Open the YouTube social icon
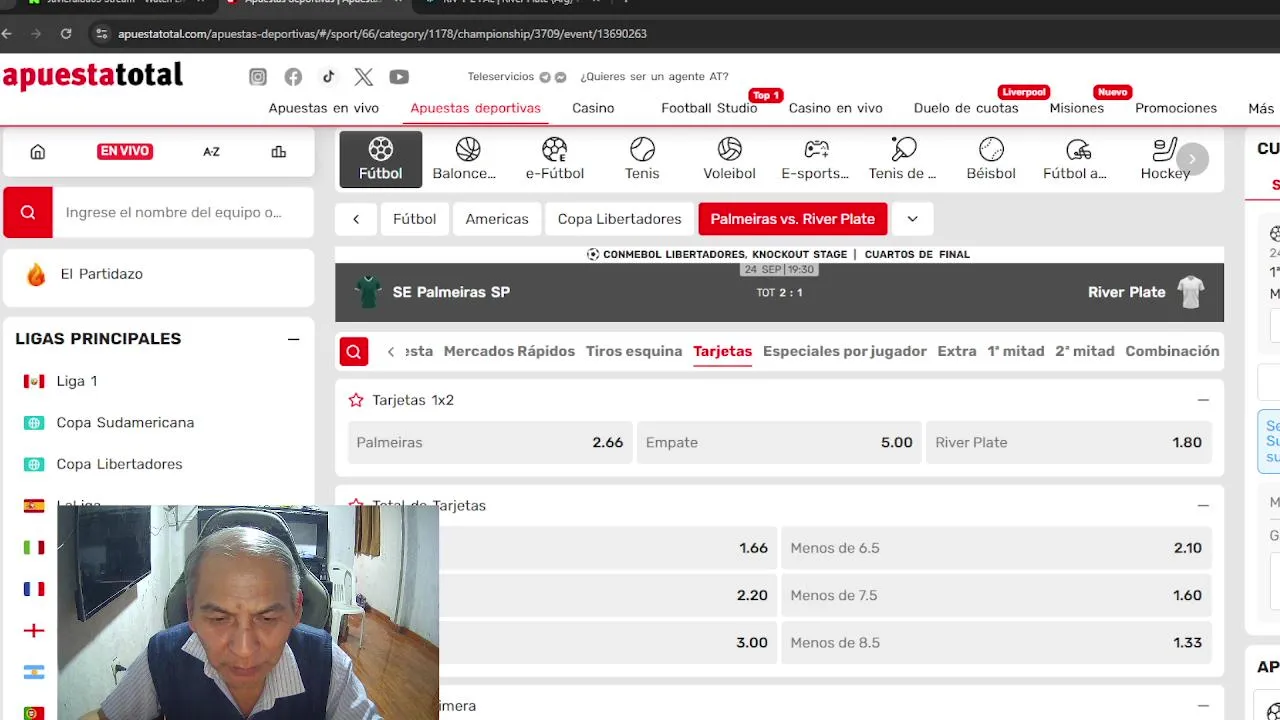The width and height of the screenshot is (1280, 720). tap(399, 77)
